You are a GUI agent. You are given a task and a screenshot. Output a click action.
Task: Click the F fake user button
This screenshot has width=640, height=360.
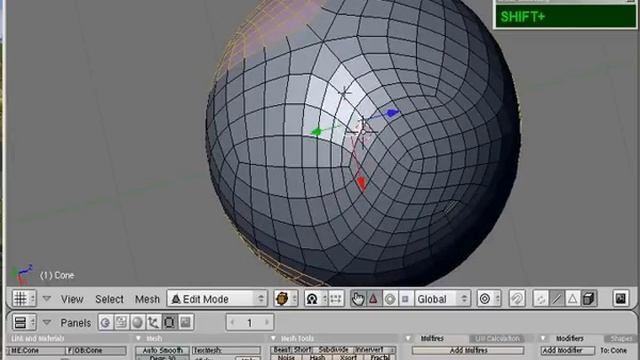click(70, 351)
